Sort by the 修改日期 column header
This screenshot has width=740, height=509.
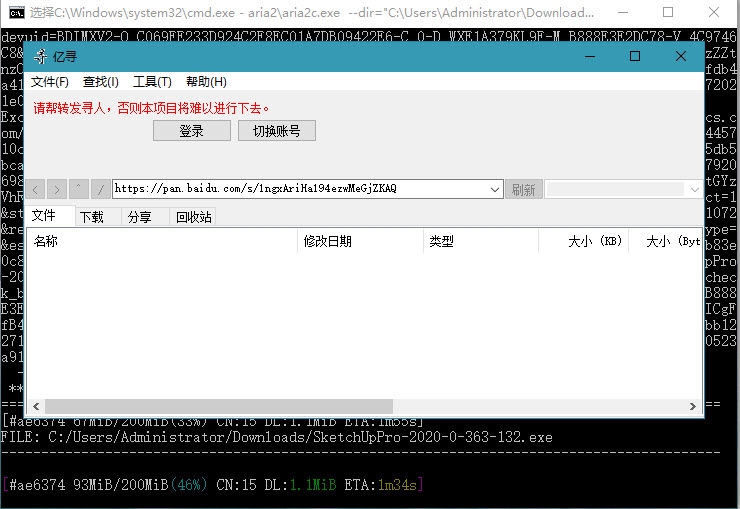coord(327,241)
